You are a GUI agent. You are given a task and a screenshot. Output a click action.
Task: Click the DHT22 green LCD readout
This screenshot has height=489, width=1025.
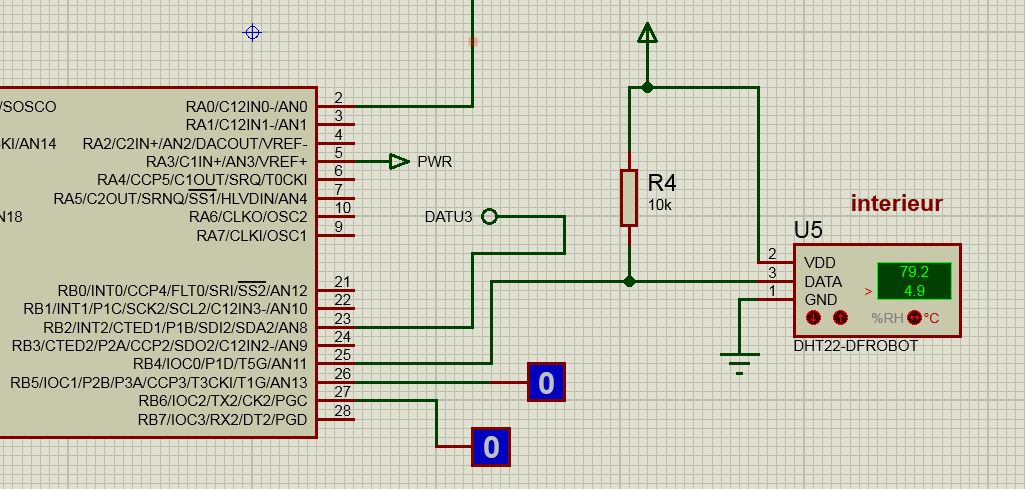point(912,281)
